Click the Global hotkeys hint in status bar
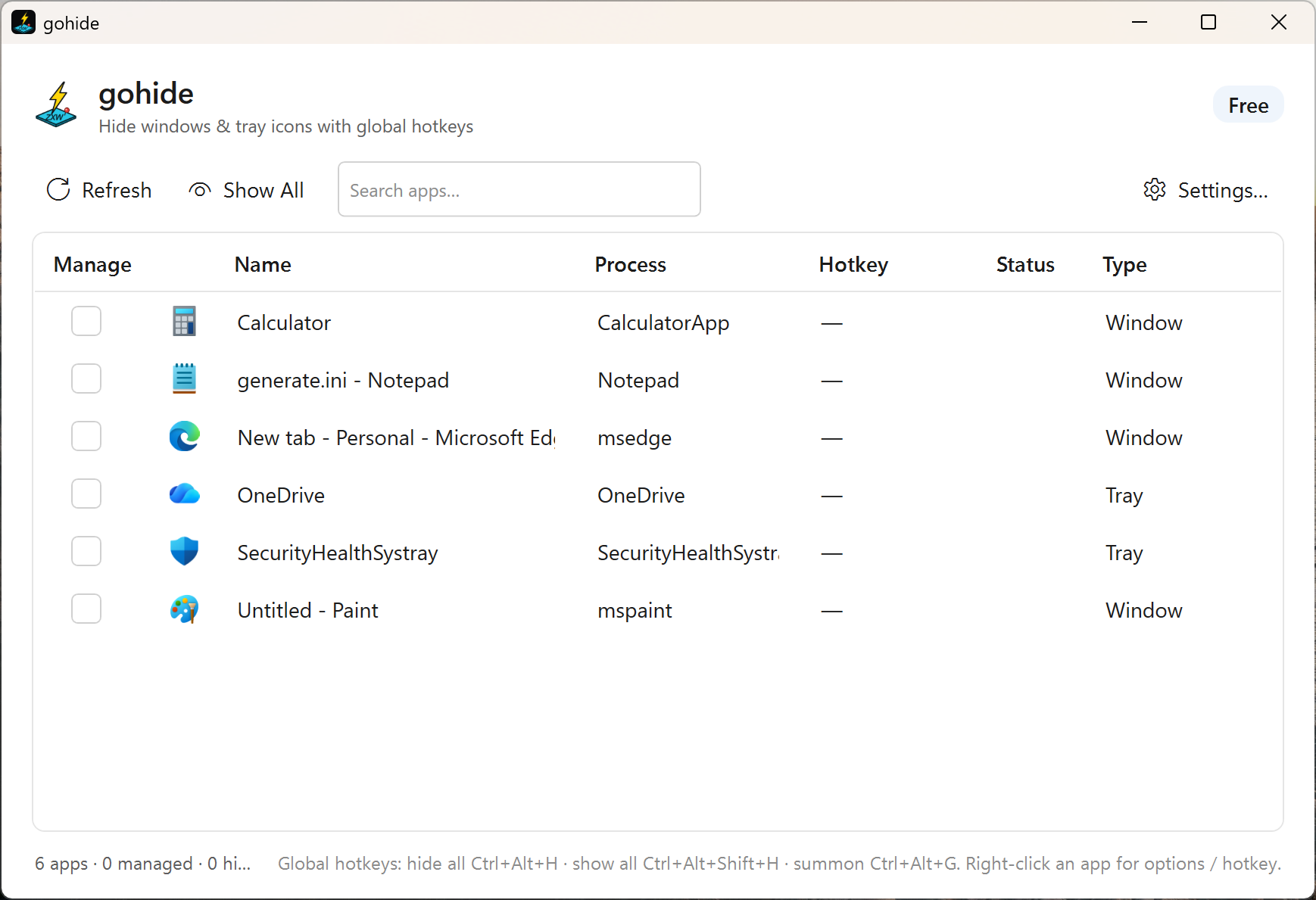The height and width of the screenshot is (900, 1316). tap(779, 863)
